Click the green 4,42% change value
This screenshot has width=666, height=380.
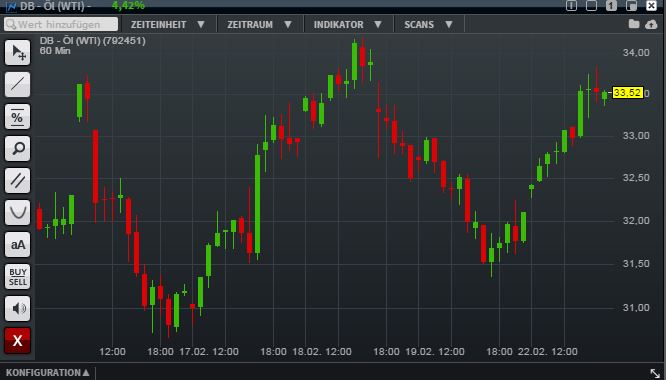click(x=128, y=6)
